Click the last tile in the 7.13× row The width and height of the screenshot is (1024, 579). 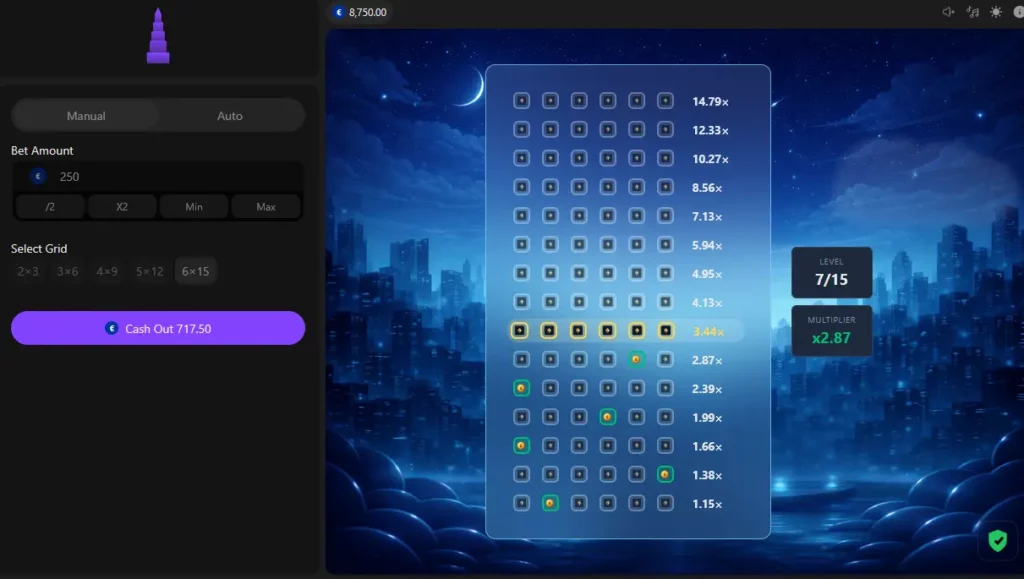coord(665,215)
